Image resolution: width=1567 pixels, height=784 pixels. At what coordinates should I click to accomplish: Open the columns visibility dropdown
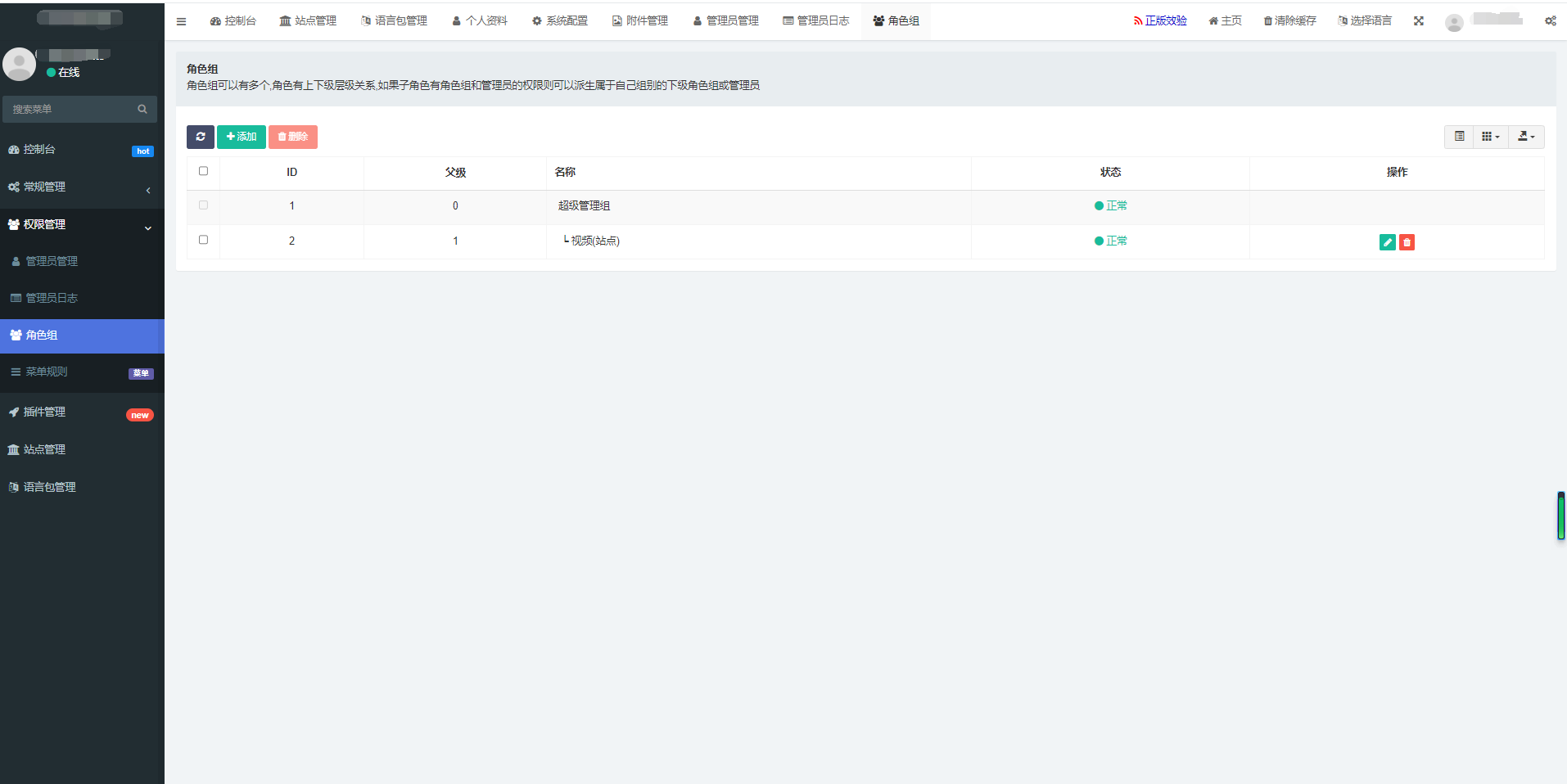1490,137
